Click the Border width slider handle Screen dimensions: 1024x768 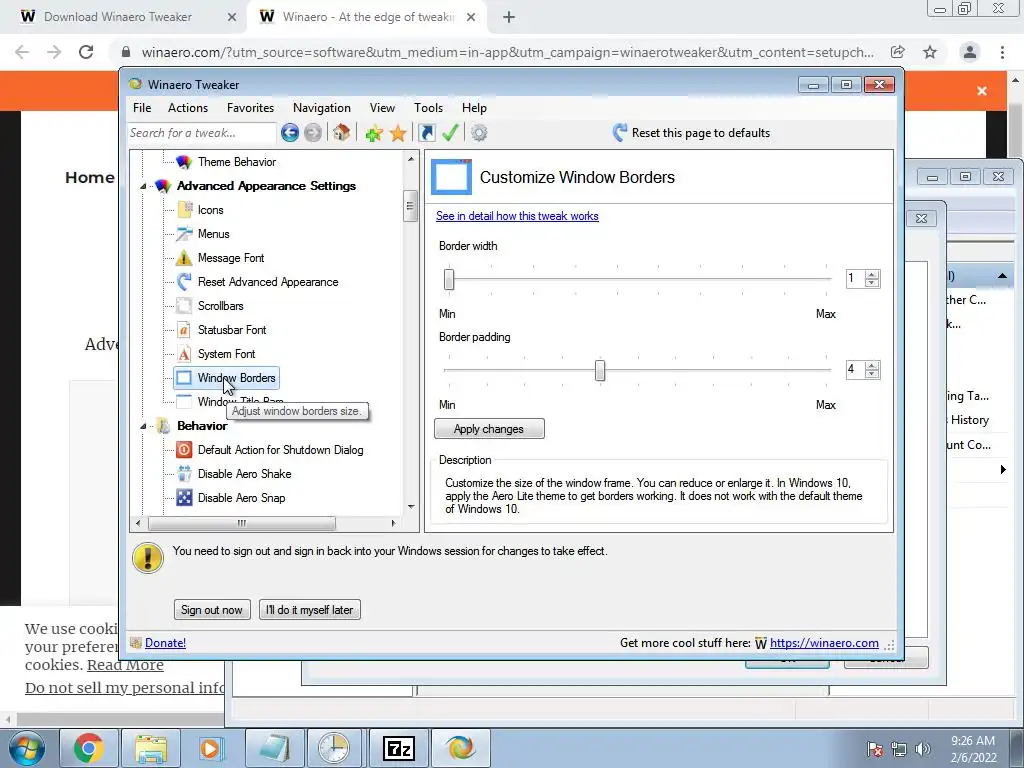pyautogui.click(x=449, y=280)
